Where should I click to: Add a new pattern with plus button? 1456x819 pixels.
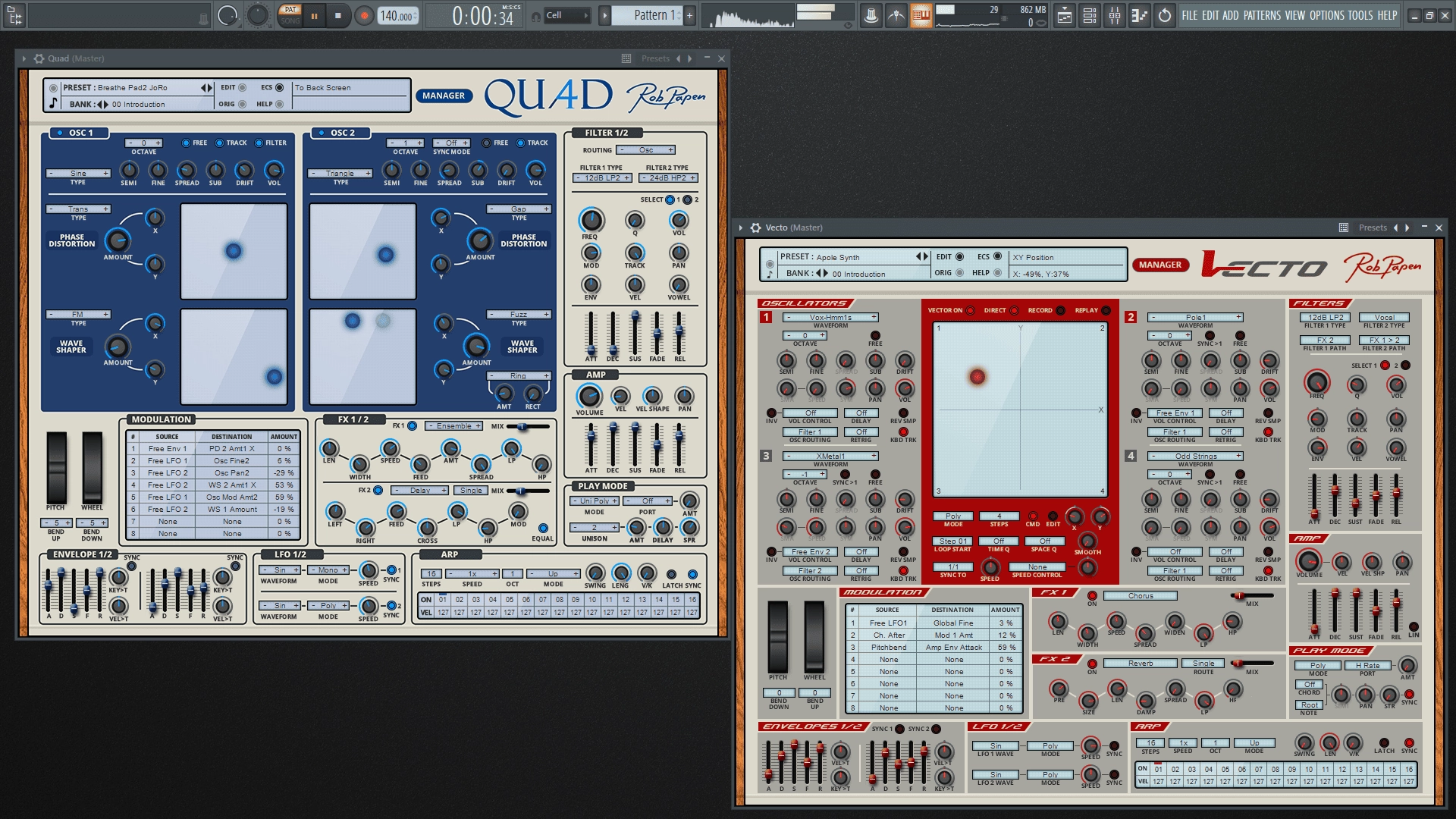tap(689, 15)
